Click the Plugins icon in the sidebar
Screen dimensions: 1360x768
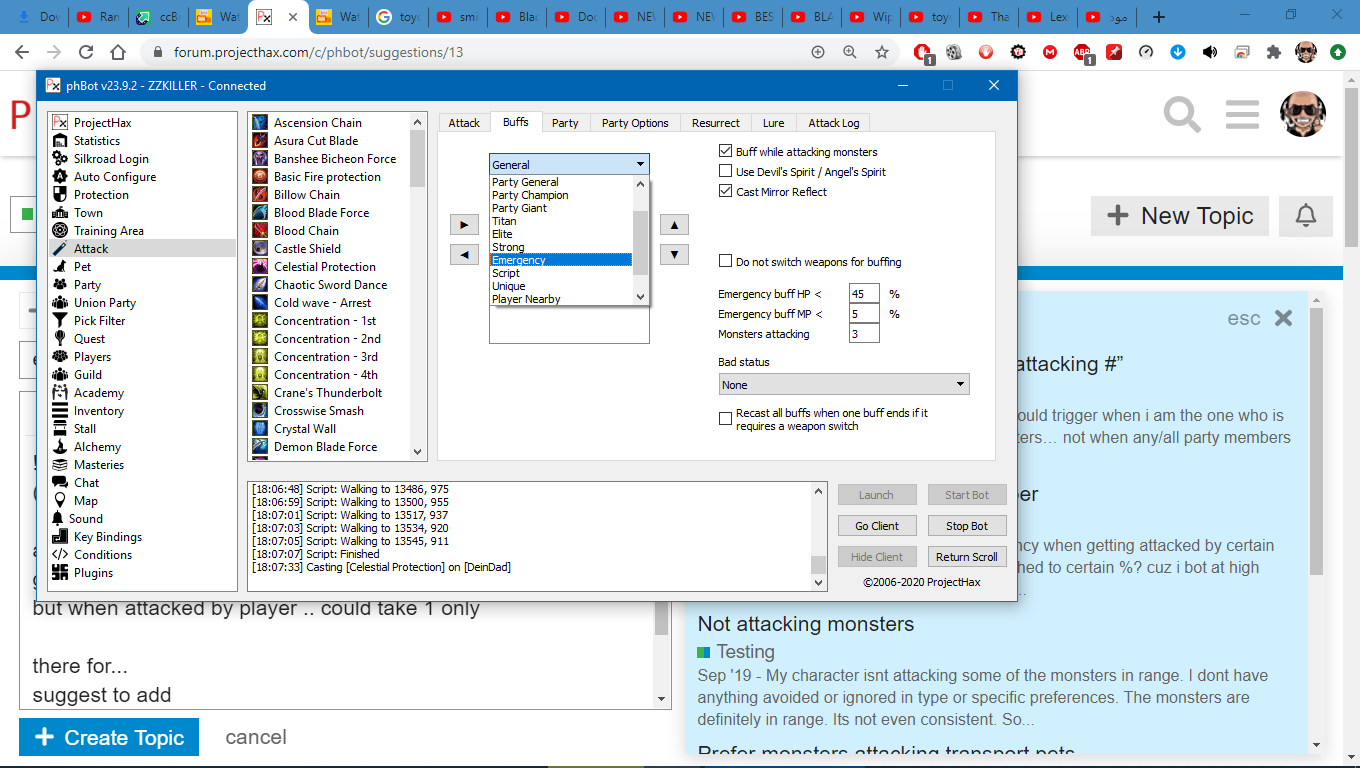(60, 573)
